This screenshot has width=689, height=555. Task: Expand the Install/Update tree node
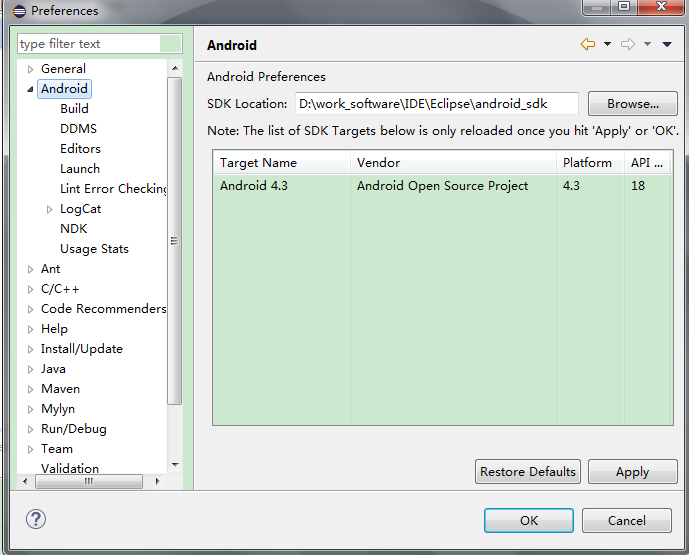point(30,349)
